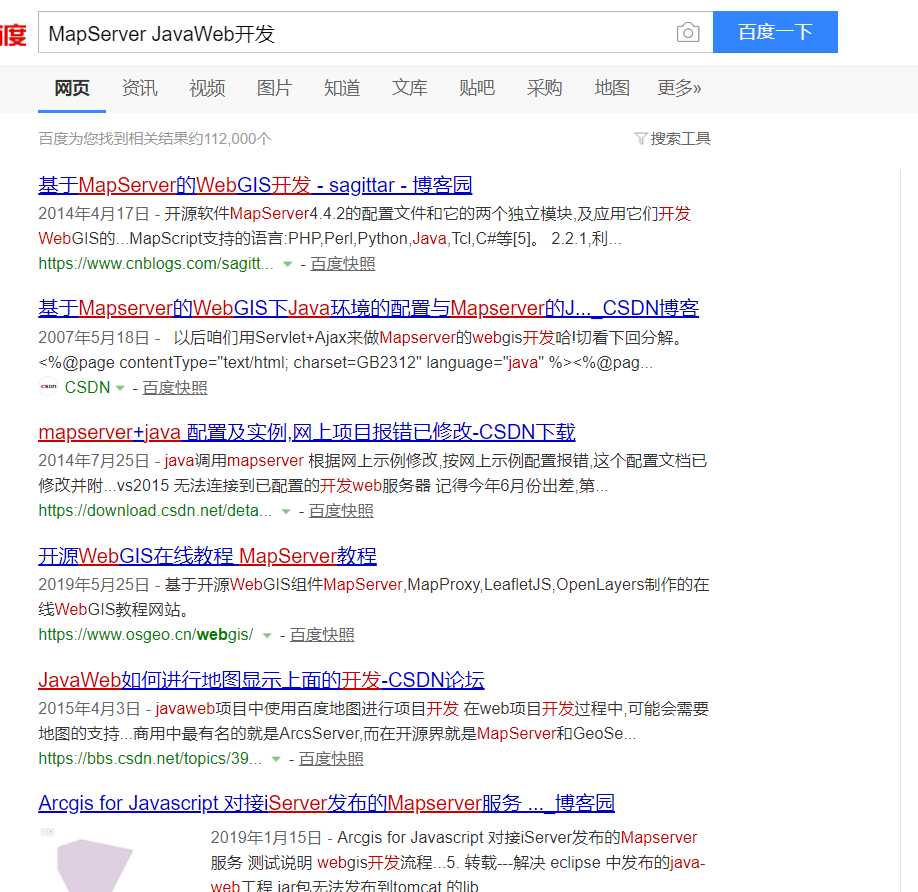Open 百度快照 for cnblogs sagittar result

tap(342, 263)
